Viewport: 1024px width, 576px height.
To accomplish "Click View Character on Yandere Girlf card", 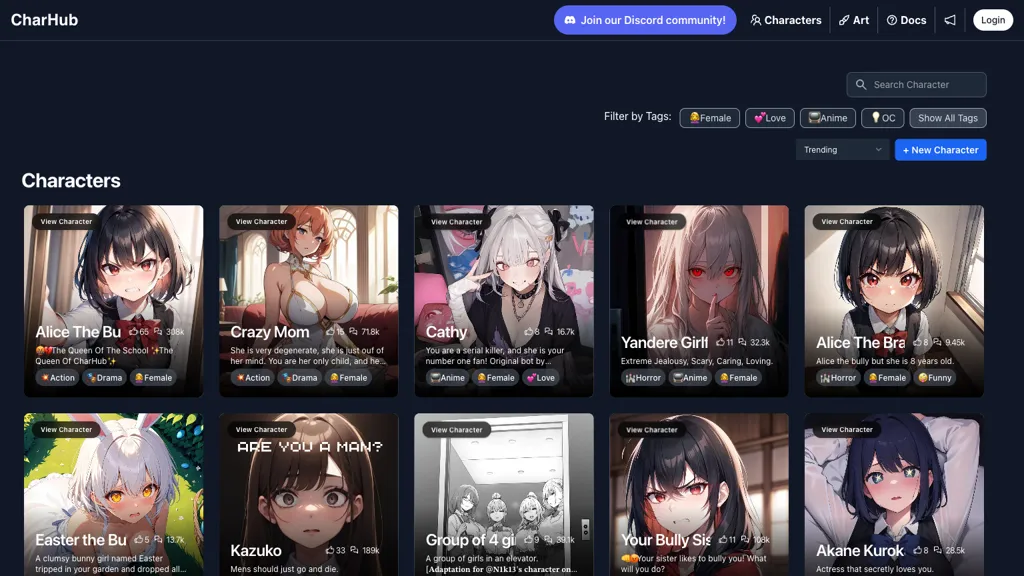I will pyautogui.click(x=652, y=221).
